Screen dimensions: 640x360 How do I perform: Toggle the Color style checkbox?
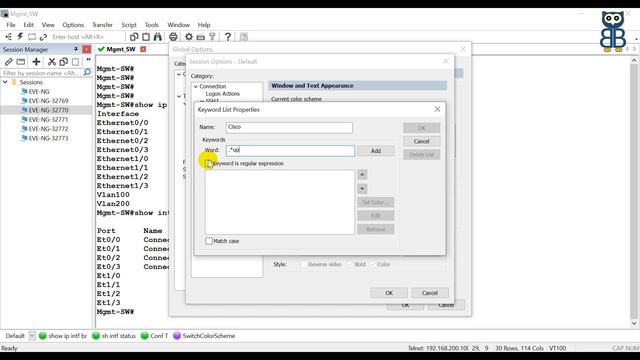(373, 264)
